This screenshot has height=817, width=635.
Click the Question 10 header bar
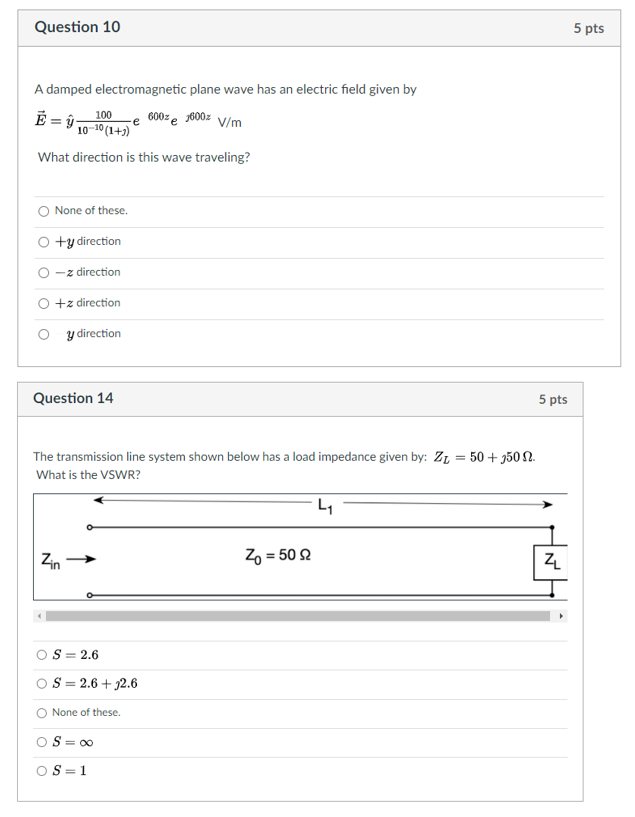pyautogui.click(x=300, y=27)
